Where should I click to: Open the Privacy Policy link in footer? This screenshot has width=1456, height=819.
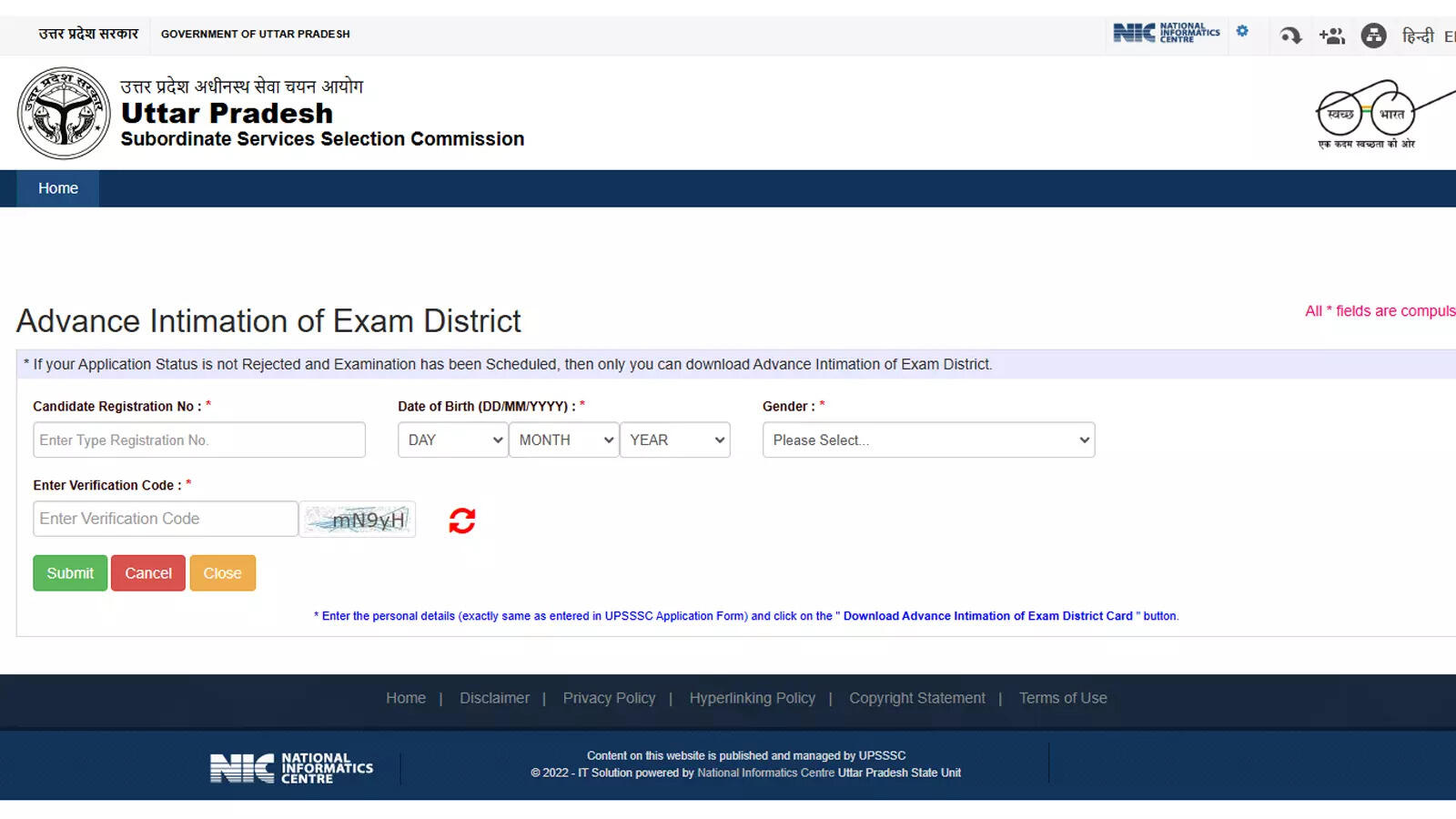point(609,698)
